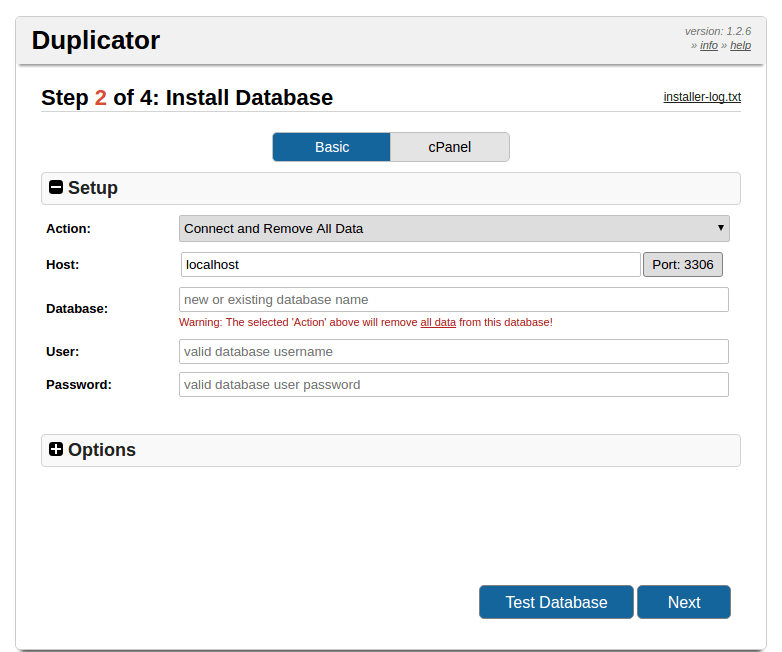This screenshot has width=782, height=652.
Task: Click the Setup section title text
Action: click(x=93, y=188)
